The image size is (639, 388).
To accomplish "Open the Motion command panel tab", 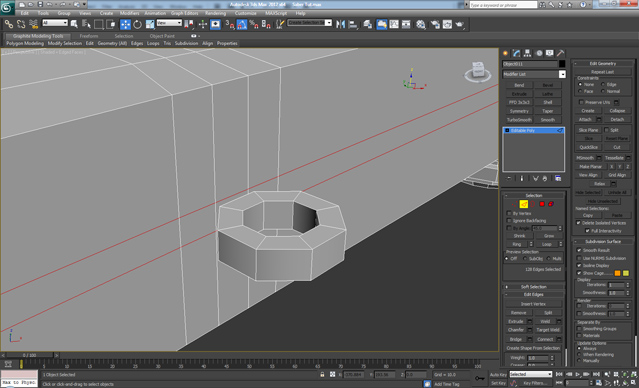I will click(539, 53).
